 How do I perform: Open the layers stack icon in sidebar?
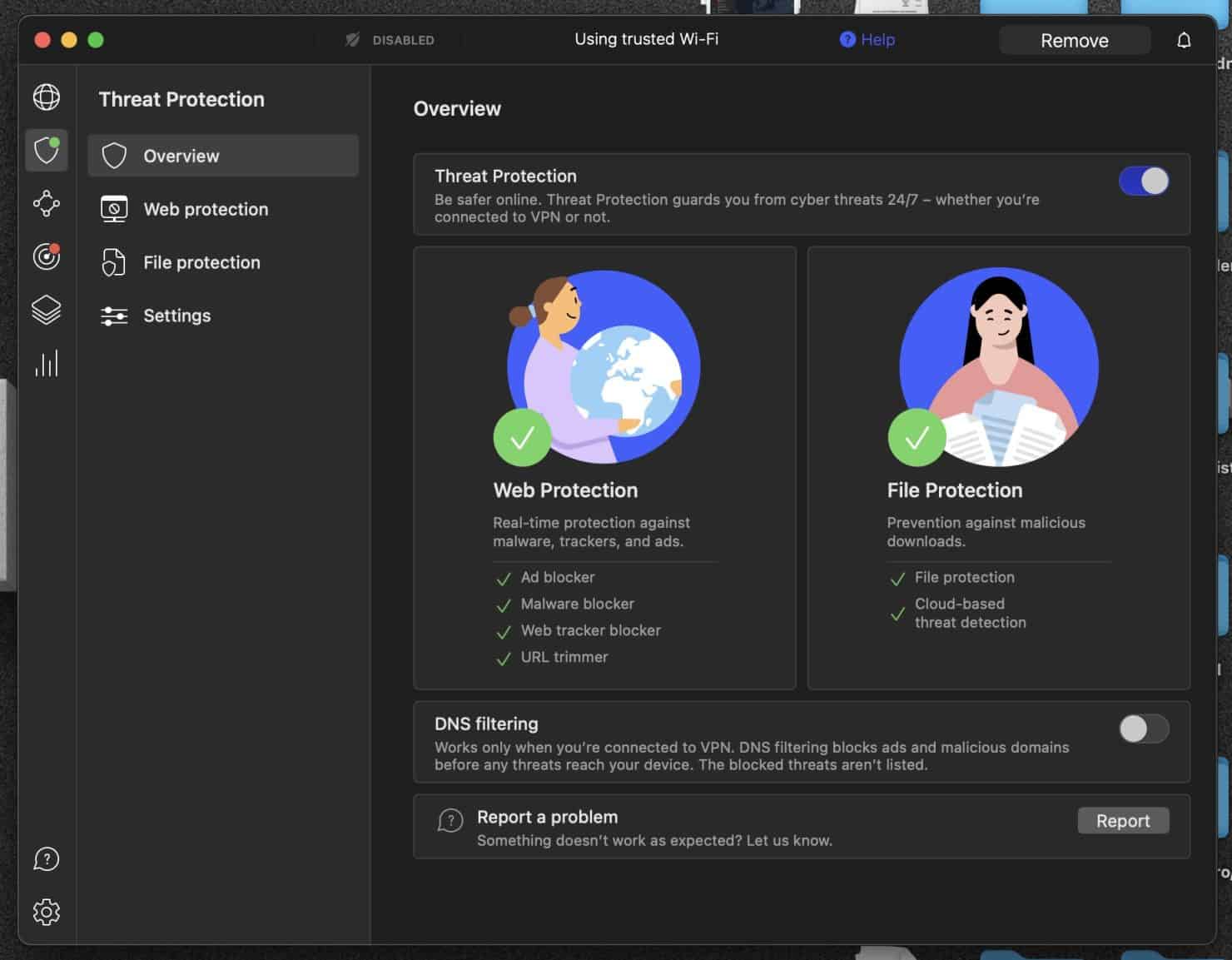47,310
